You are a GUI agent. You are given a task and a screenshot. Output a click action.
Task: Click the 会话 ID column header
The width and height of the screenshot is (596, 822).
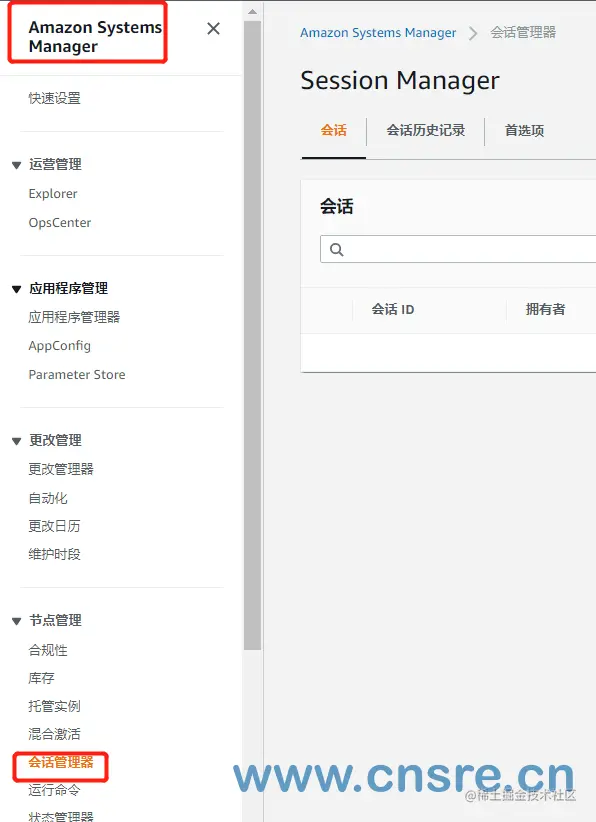click(x=393, y=309)
